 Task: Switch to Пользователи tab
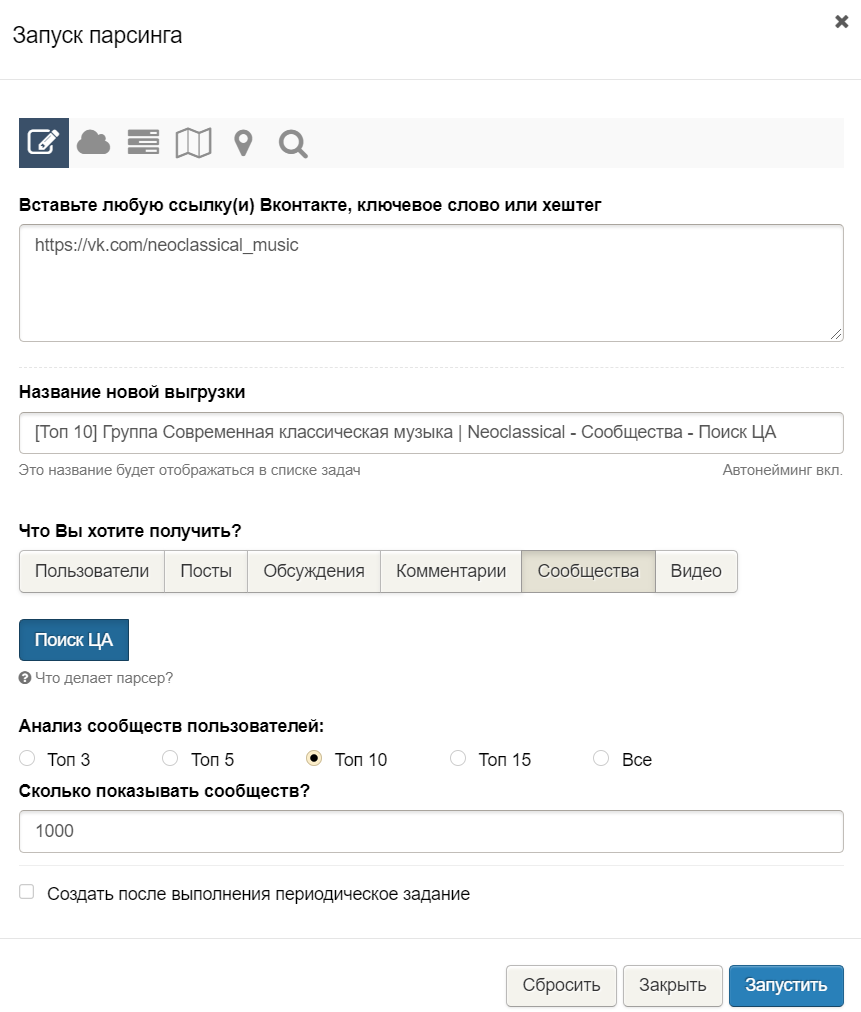click(x=92, y=571)
